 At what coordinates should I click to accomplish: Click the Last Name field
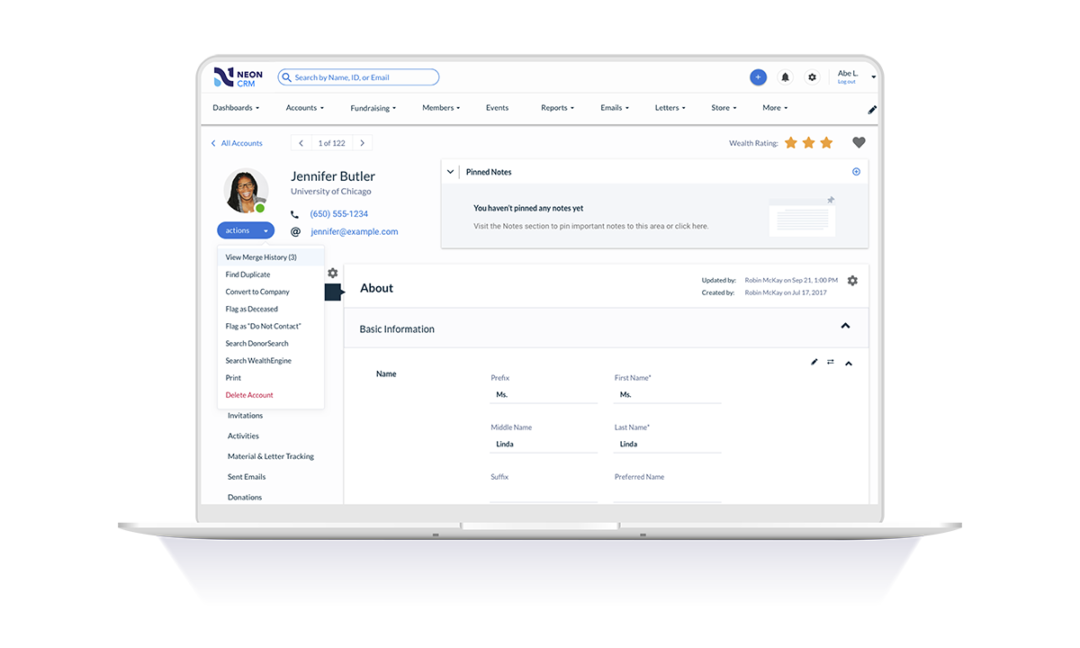(667, 444)
